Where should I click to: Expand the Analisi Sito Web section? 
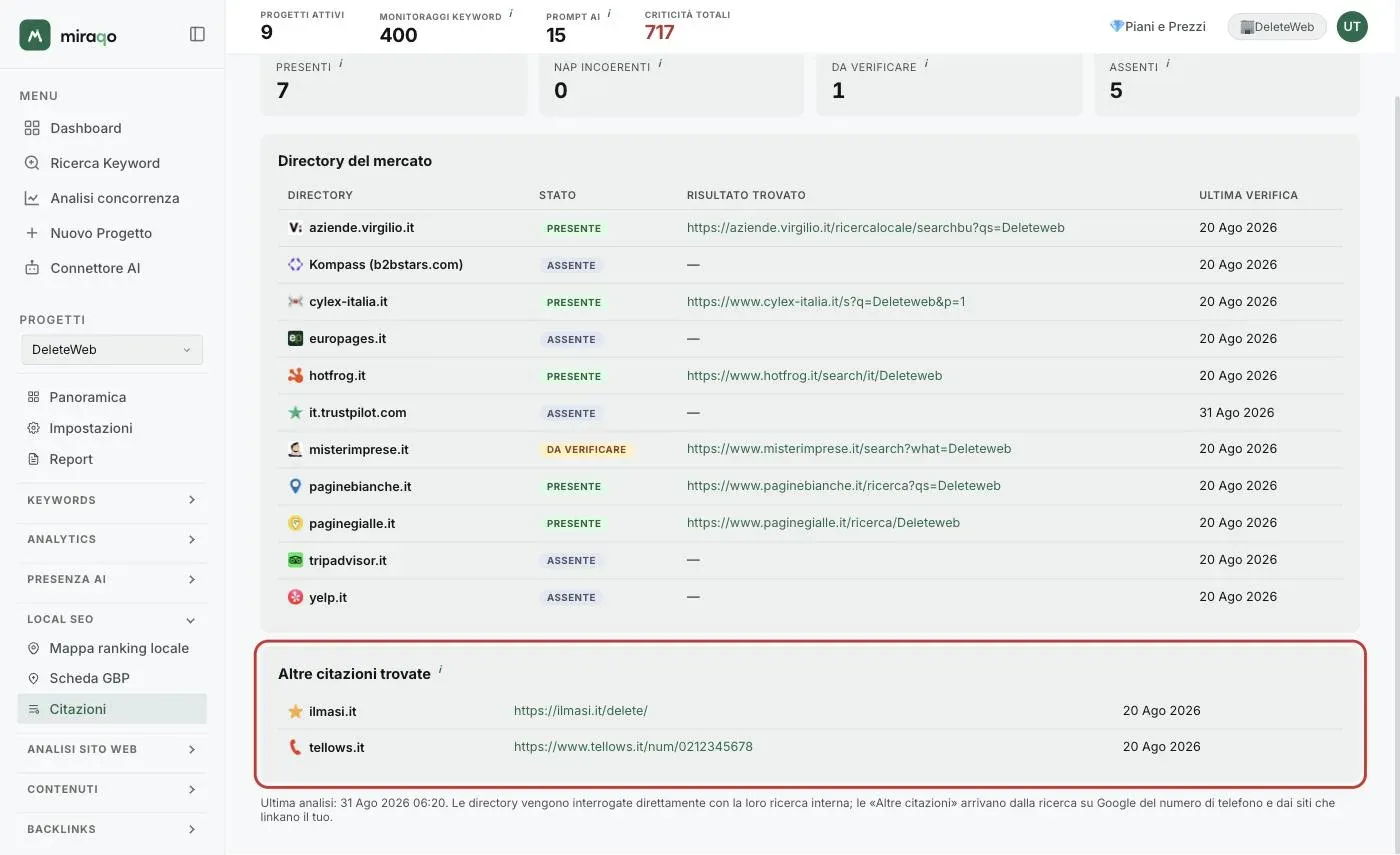(112, 750)
